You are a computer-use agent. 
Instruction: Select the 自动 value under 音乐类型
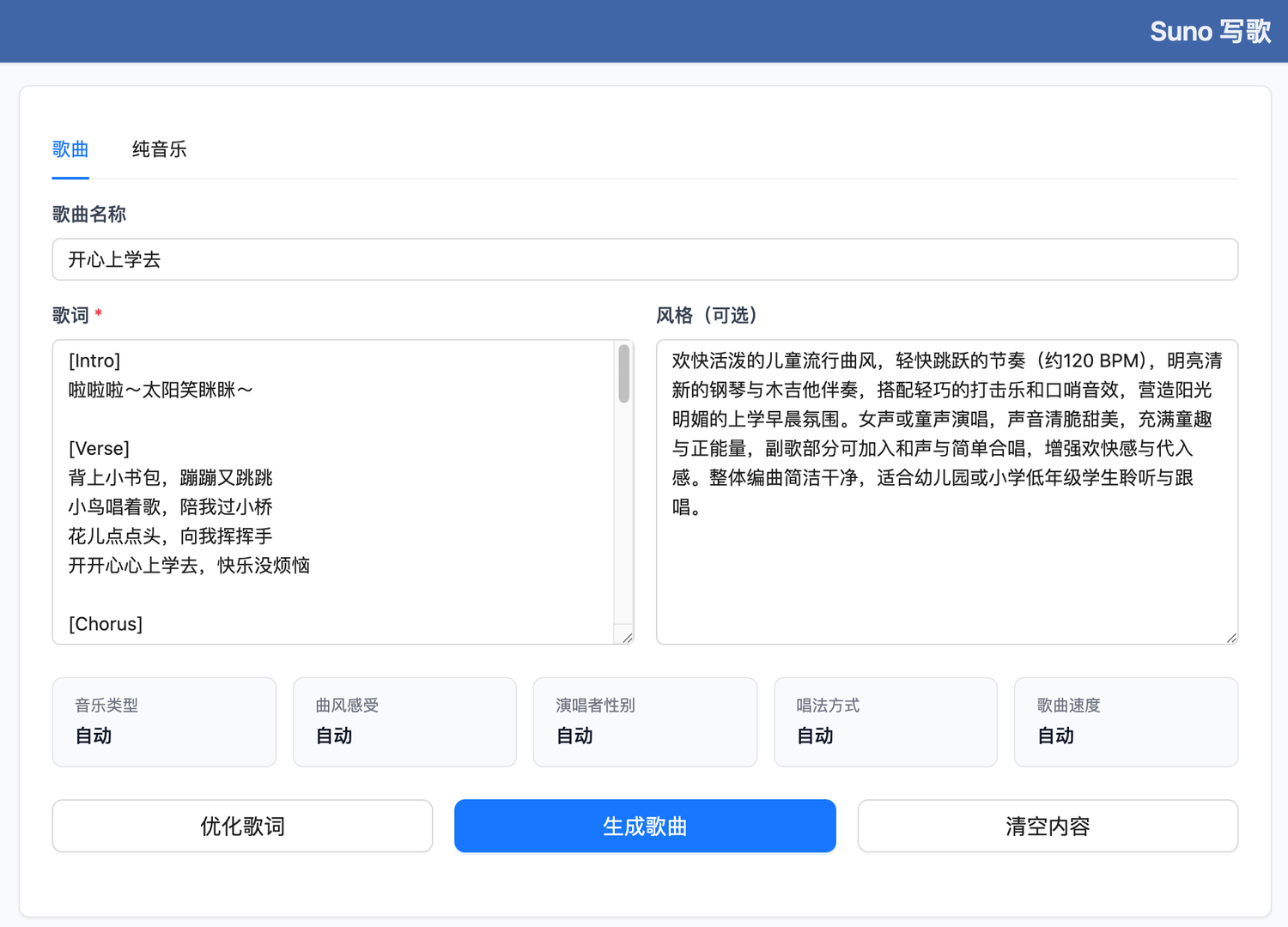coord(92,736)
